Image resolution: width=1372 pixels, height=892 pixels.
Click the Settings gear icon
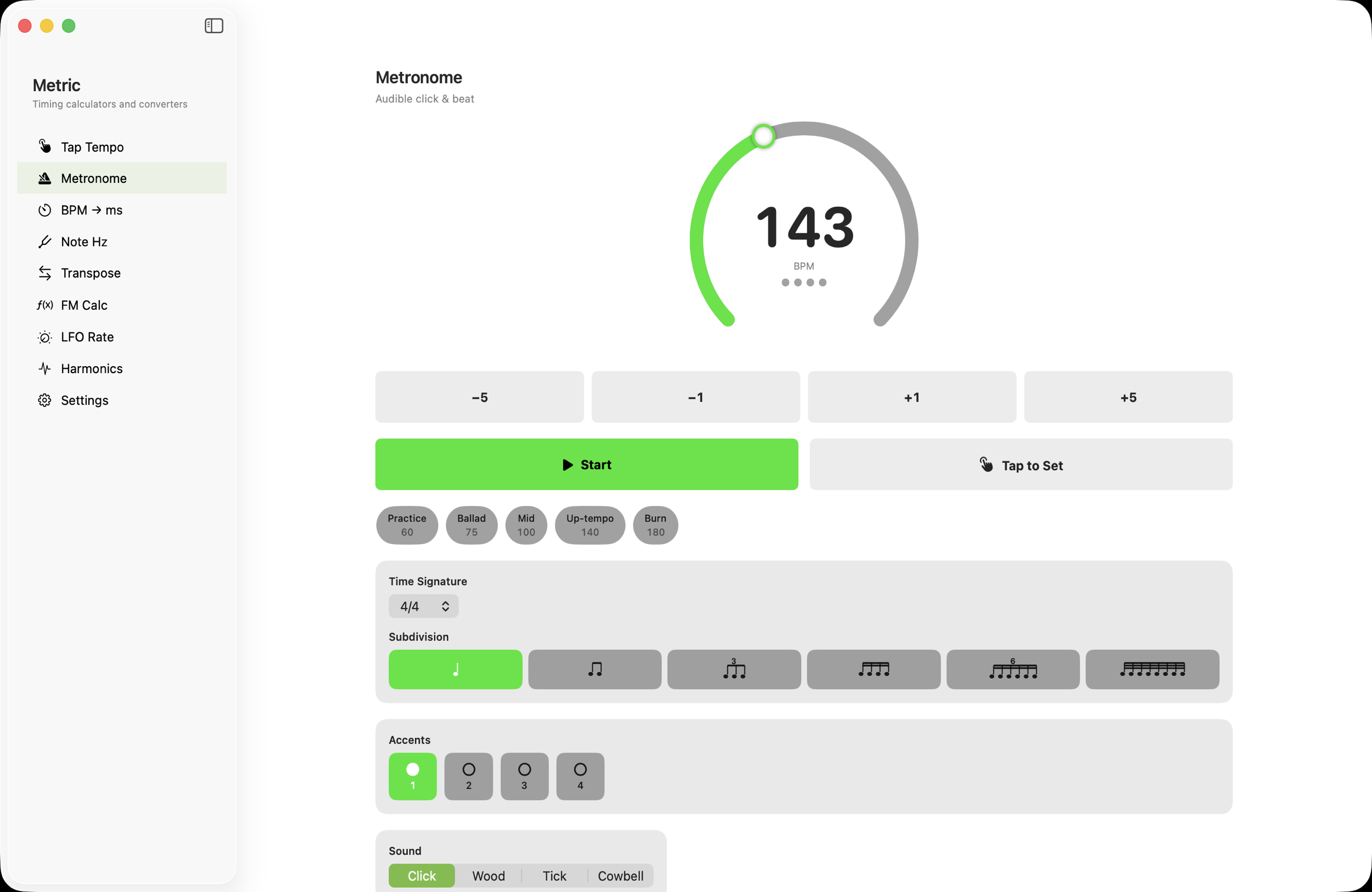[44, 400]
